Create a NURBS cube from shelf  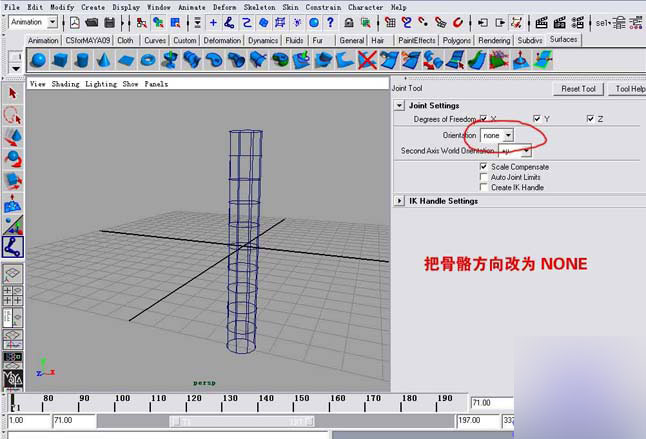coord(60,60)
